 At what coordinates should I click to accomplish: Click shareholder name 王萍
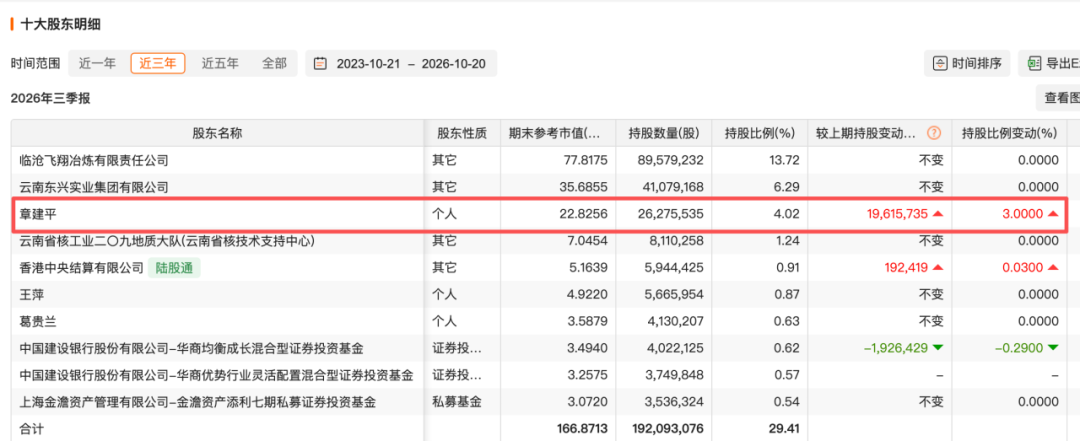(x=32, y=295)
